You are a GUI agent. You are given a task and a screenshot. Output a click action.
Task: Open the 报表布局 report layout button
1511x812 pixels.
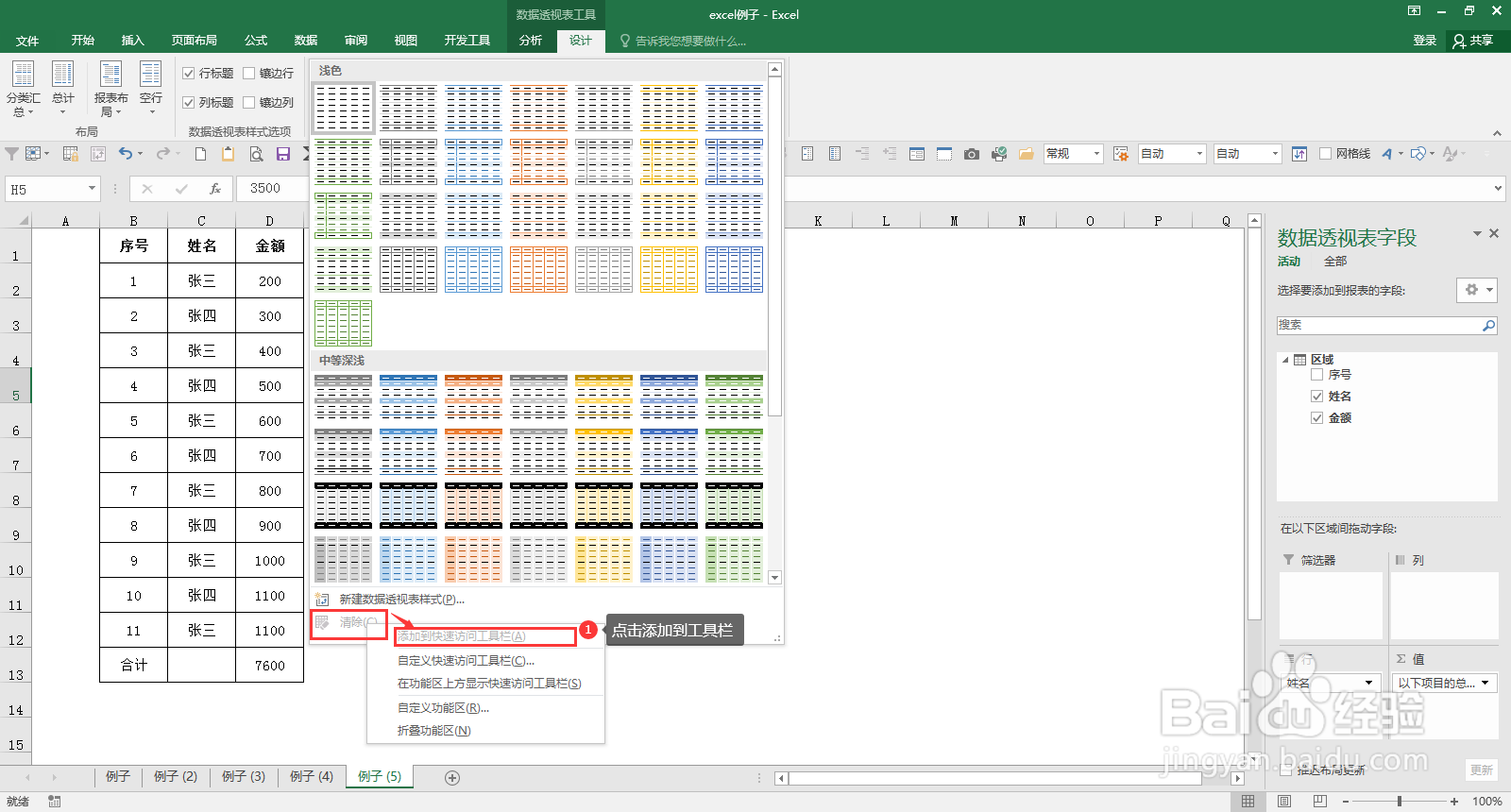(110, 89)
